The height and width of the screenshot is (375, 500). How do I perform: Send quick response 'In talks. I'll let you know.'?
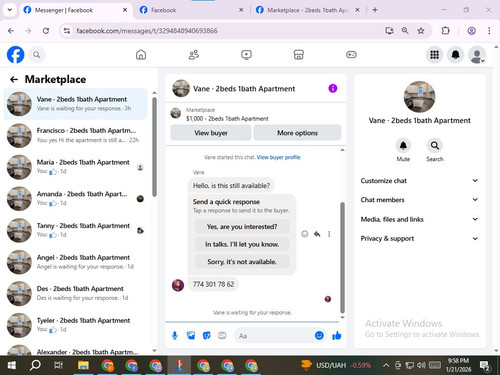pos(242,244)
